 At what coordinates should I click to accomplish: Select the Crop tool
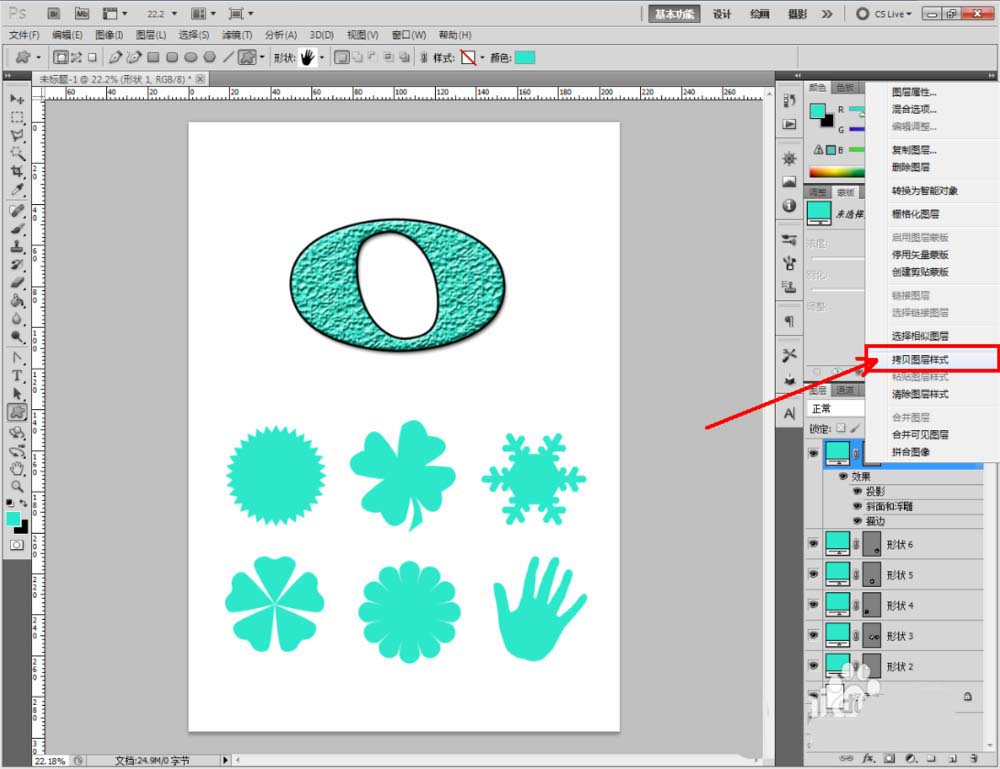tap(17, 171)
